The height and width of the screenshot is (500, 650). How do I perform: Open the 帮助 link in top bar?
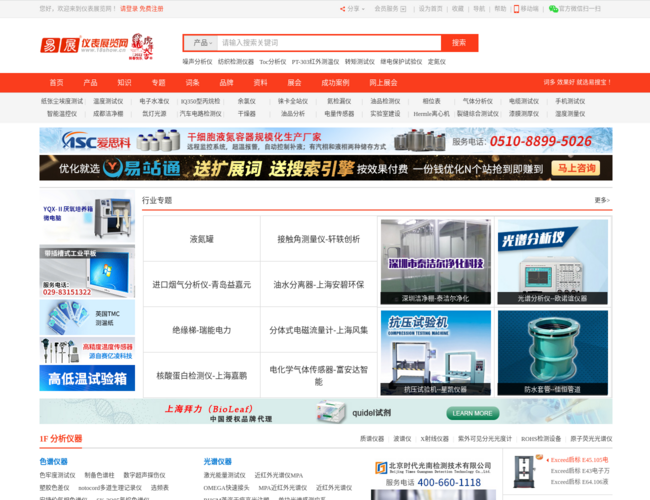tap(500, 9)
